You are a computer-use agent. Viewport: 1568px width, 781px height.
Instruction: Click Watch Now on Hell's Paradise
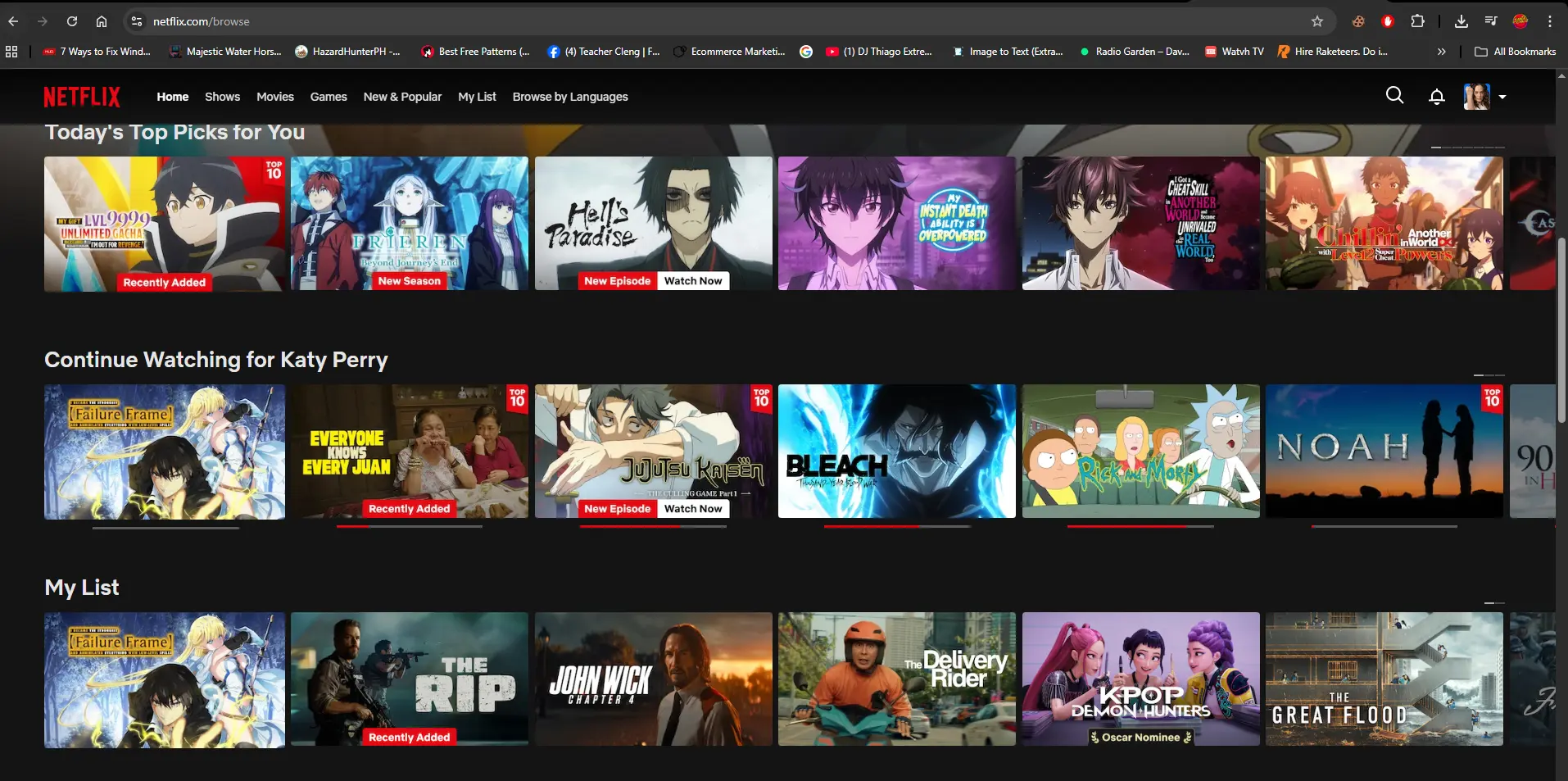pyautogui.click(x=693, y=281)
